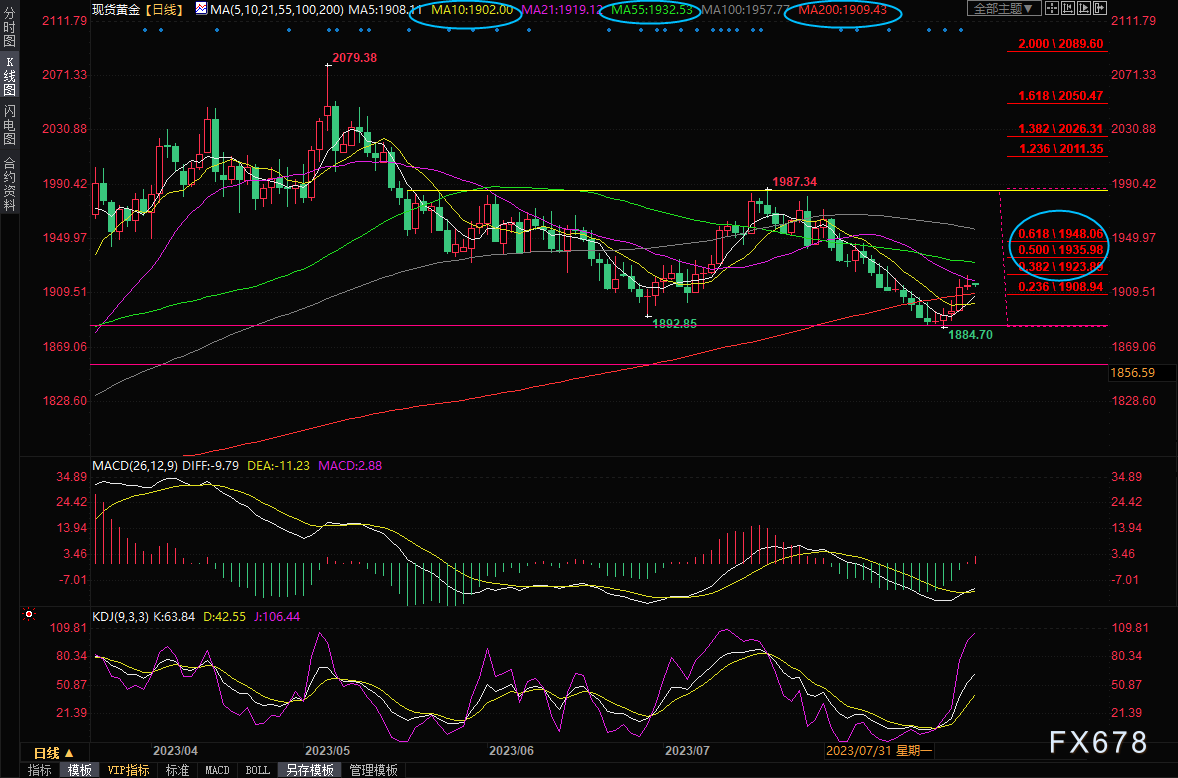
Task: Apply the BOLL template
Action: 257,770
